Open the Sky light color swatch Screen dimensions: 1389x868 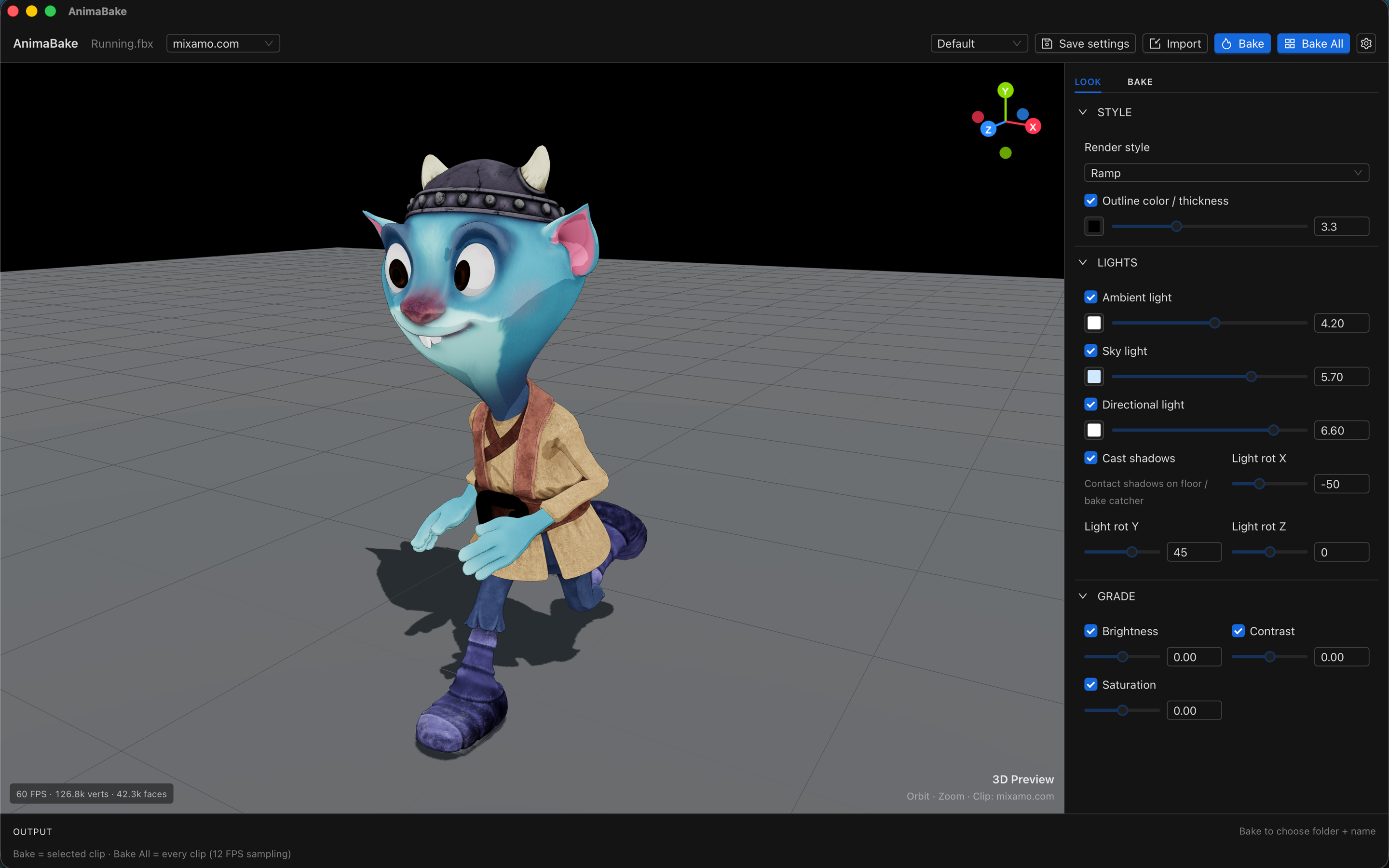pyautogui.click(x=1094, y=377)
